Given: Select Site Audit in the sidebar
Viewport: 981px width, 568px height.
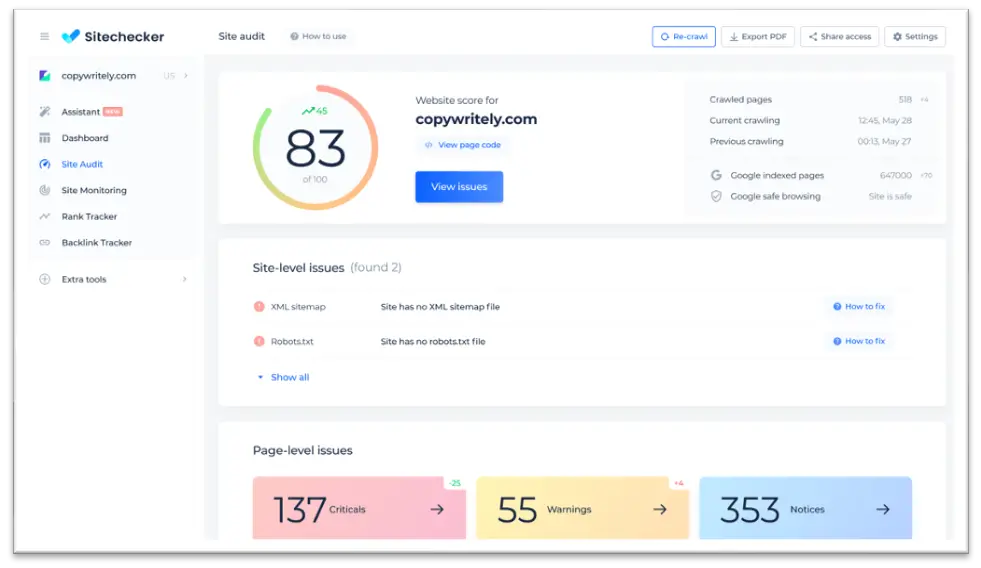Looking at the screenshot, I should (x=82, y=164).
